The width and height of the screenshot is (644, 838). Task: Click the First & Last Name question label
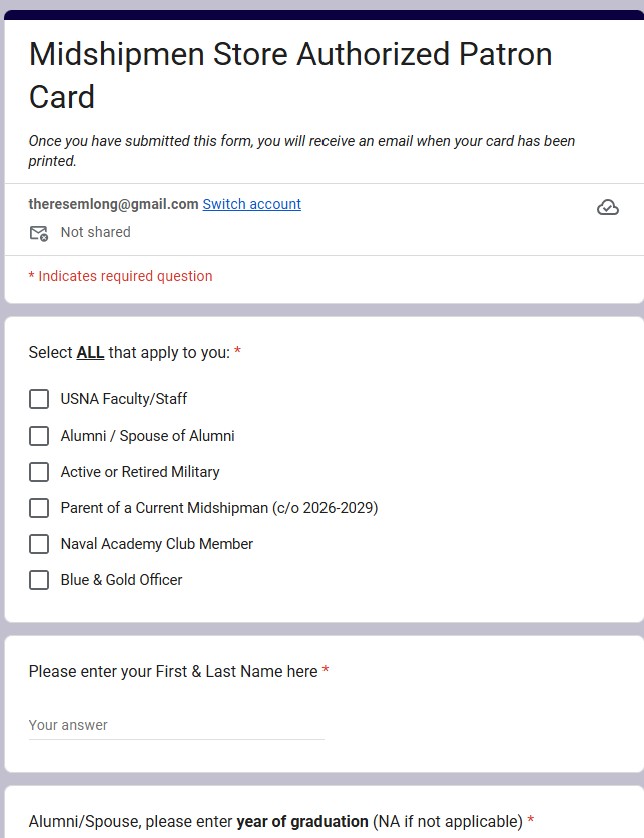tap(173, 671)
